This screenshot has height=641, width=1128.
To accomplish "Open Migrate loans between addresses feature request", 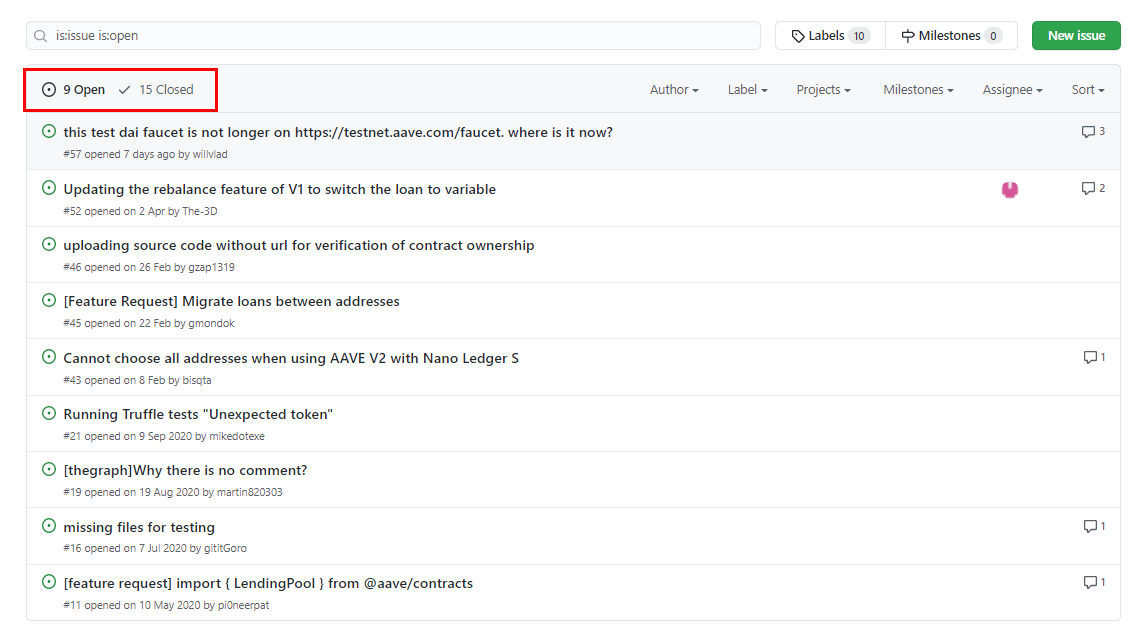I will click(x=232, y=301).
